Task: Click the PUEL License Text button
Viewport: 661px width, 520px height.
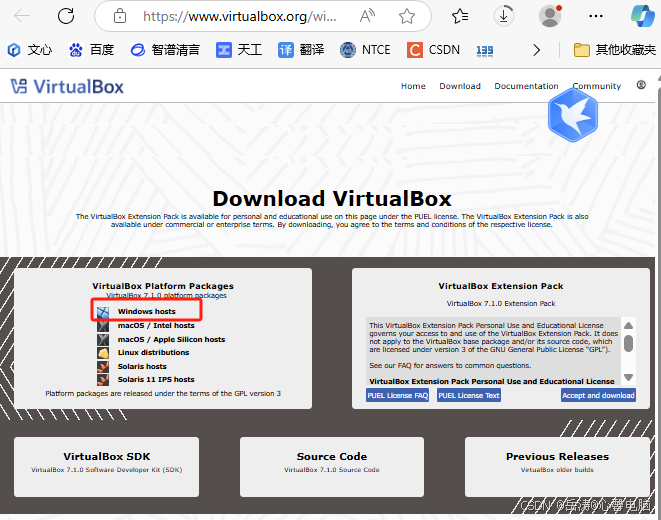Action: click(469, 395)
